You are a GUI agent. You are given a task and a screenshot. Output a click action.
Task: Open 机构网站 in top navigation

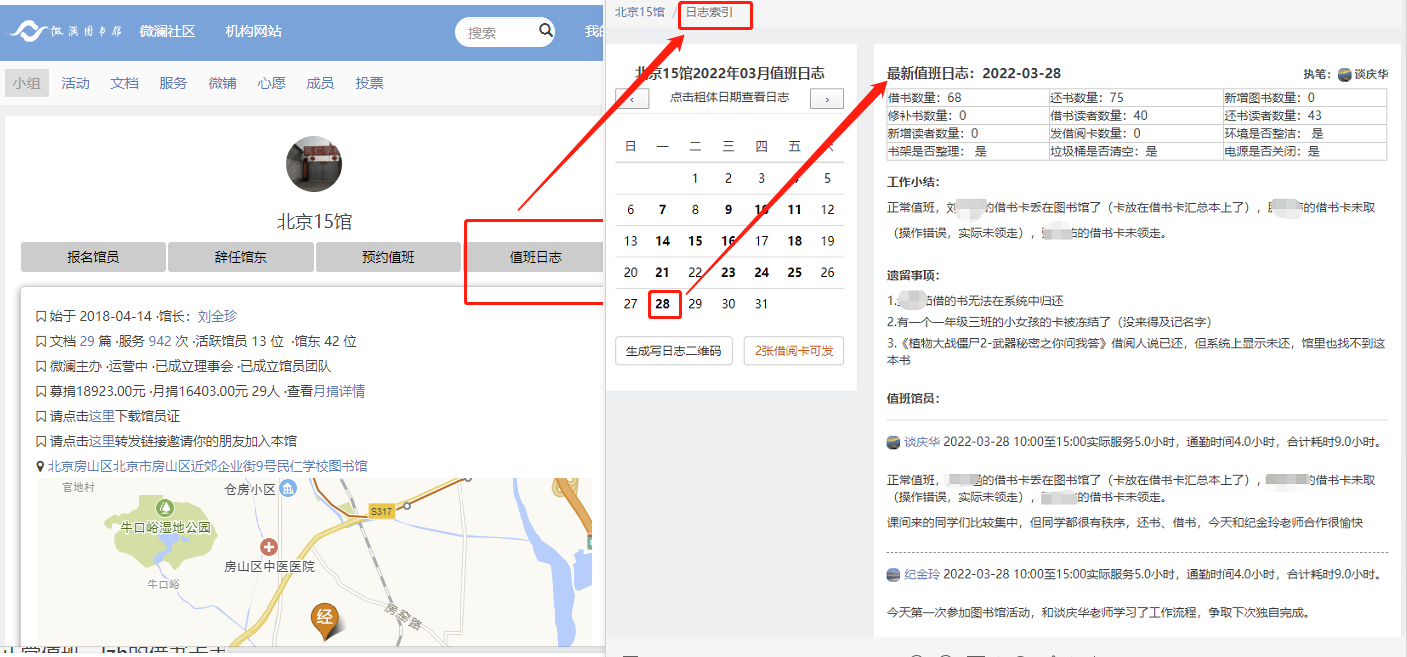[253, 31]
